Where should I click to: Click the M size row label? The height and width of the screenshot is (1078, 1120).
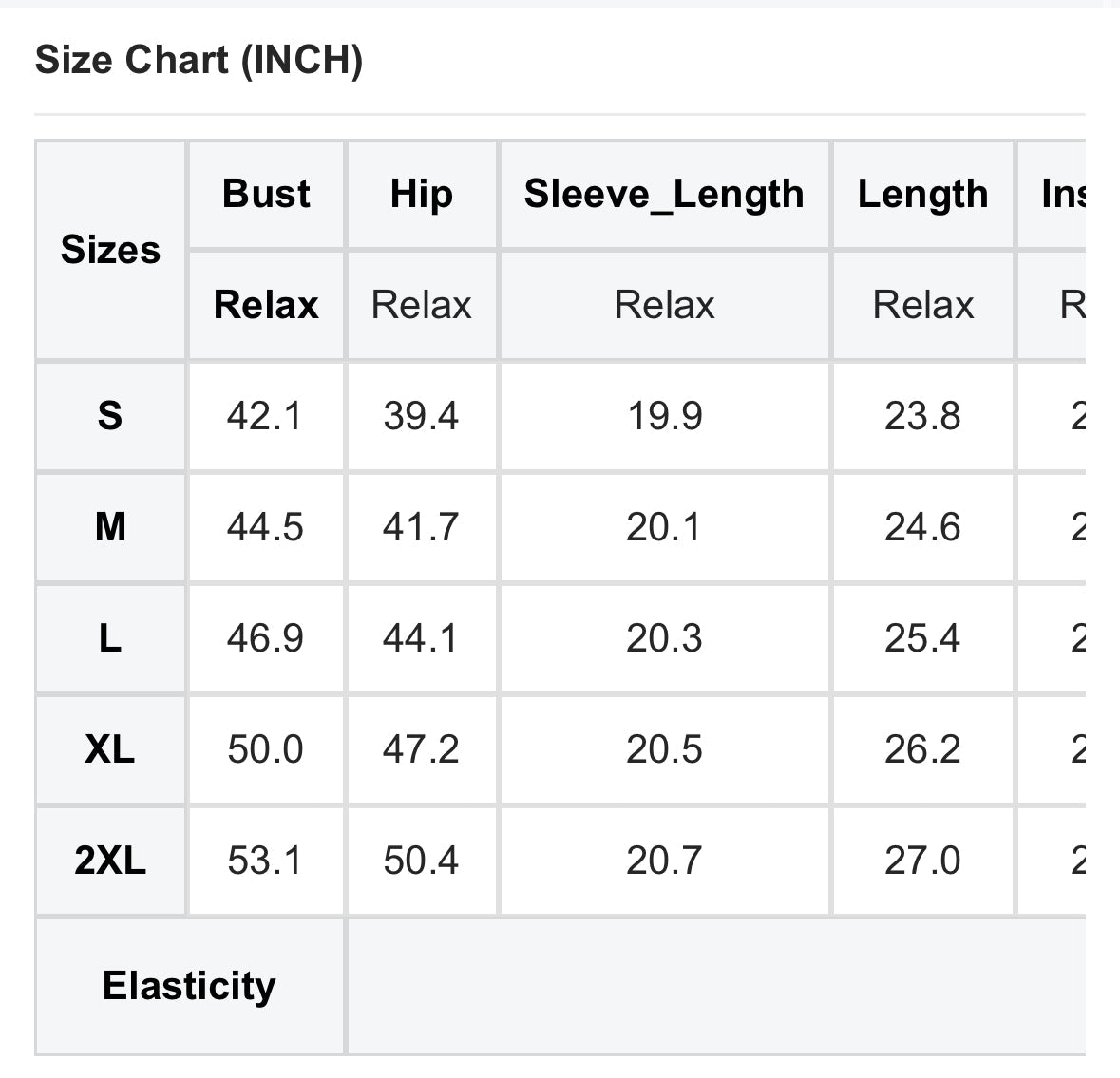pos(110,527)
